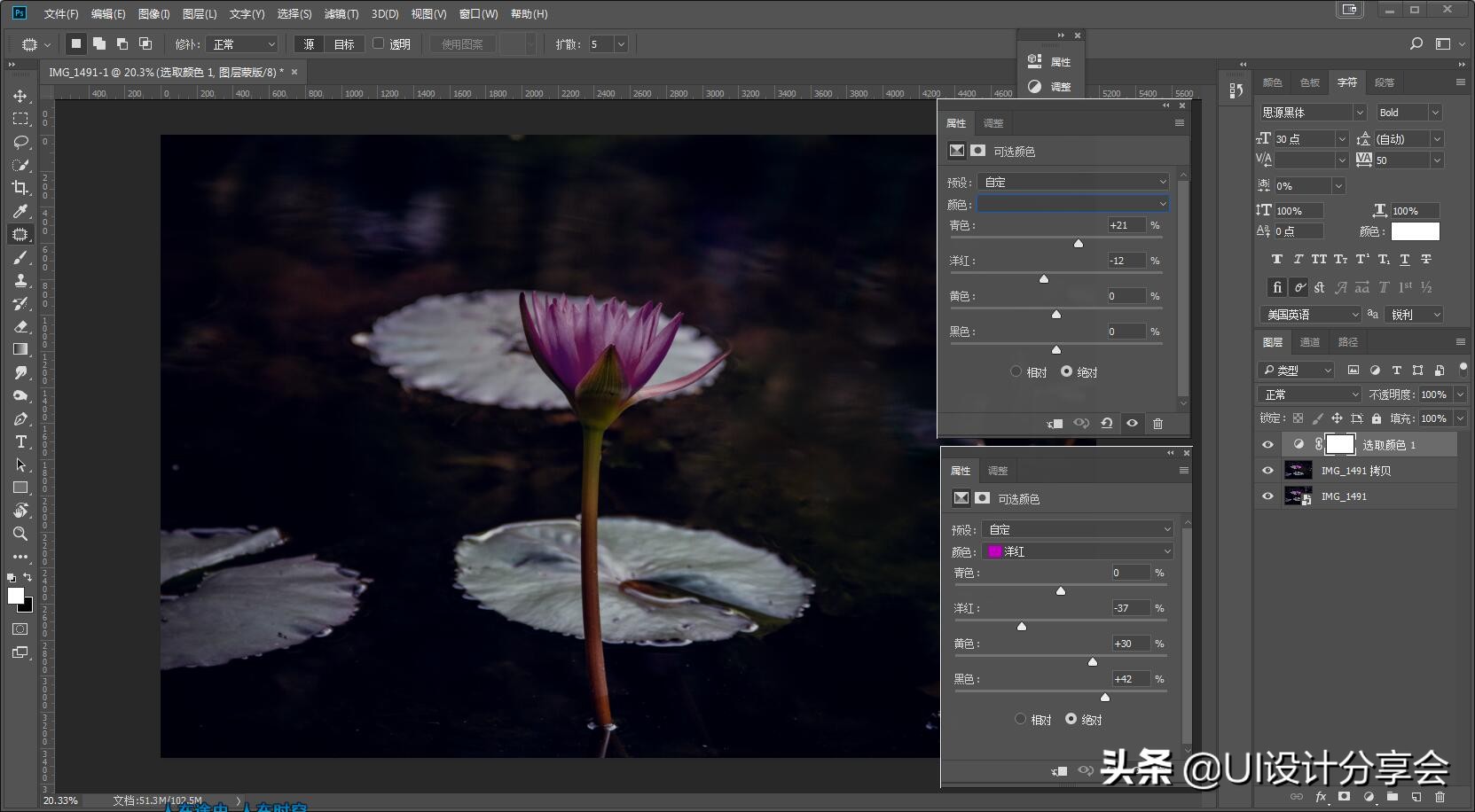1475x812 pixels.
Task: Switch to the 通道 tab
Action: 1310,342
